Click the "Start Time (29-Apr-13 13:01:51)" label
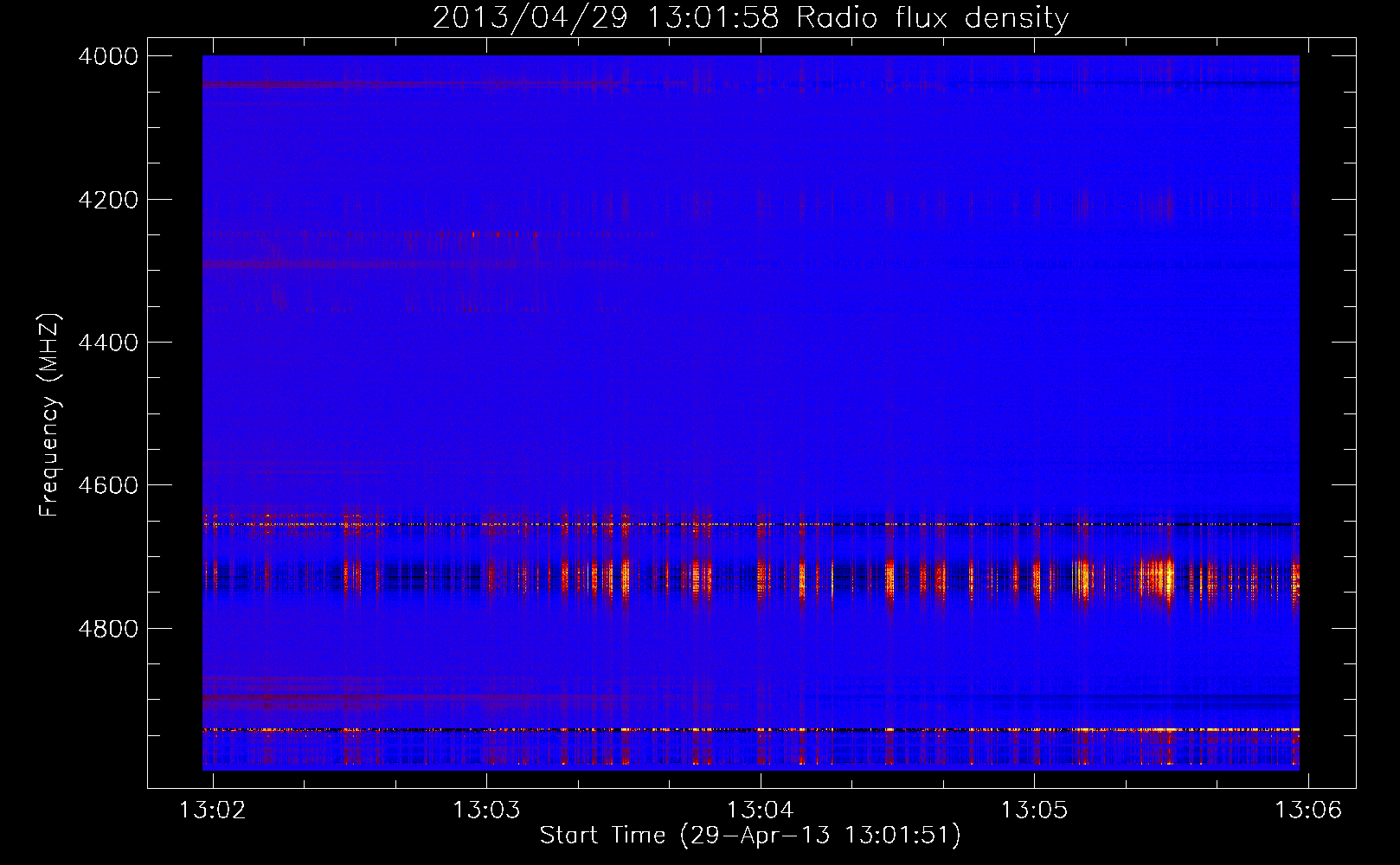The height and width of the screenshot is (865, 1400). point(750,835)
